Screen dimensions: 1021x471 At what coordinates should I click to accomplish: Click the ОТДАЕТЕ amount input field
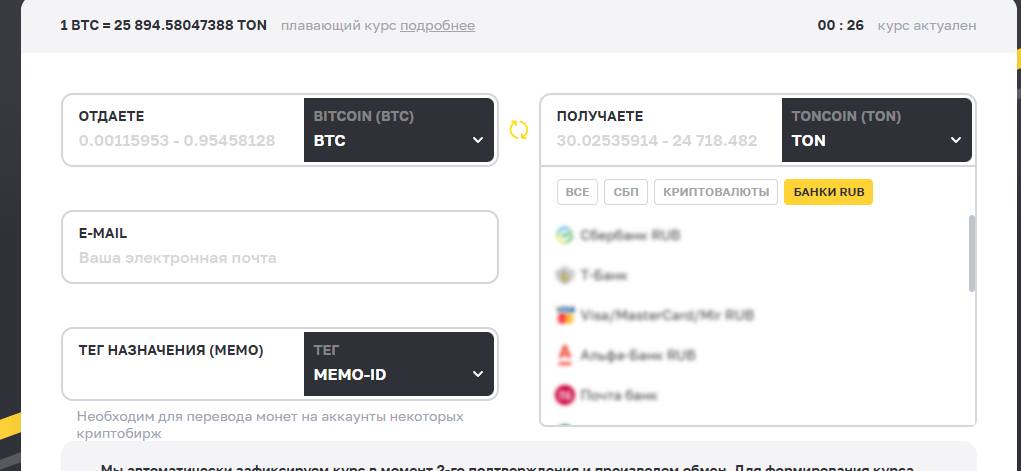(x=184, y=130)
